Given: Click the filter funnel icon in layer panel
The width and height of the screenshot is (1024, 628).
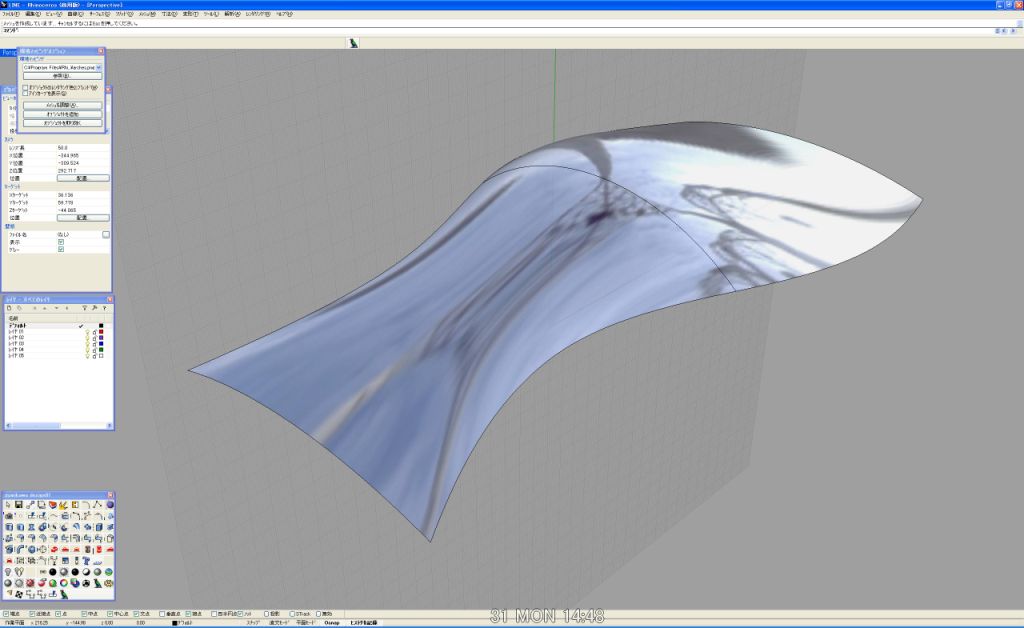Looking at the screenshot, I should (x=84, y=308).
